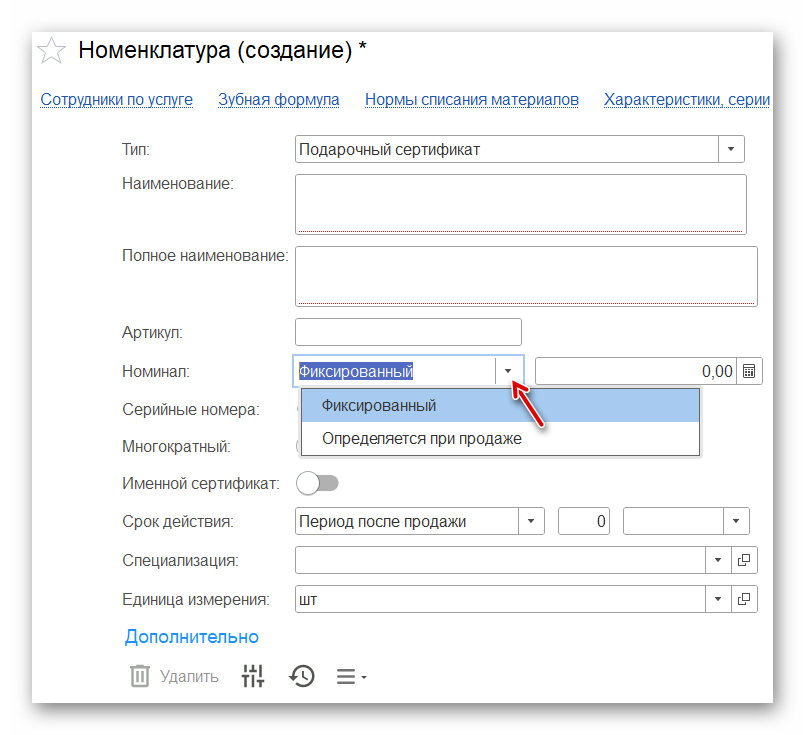Image resolution: width=805 pixels, height=735 pixels.
Task: Open Специализация item with open-form icon
Action: tap(744, 560)
